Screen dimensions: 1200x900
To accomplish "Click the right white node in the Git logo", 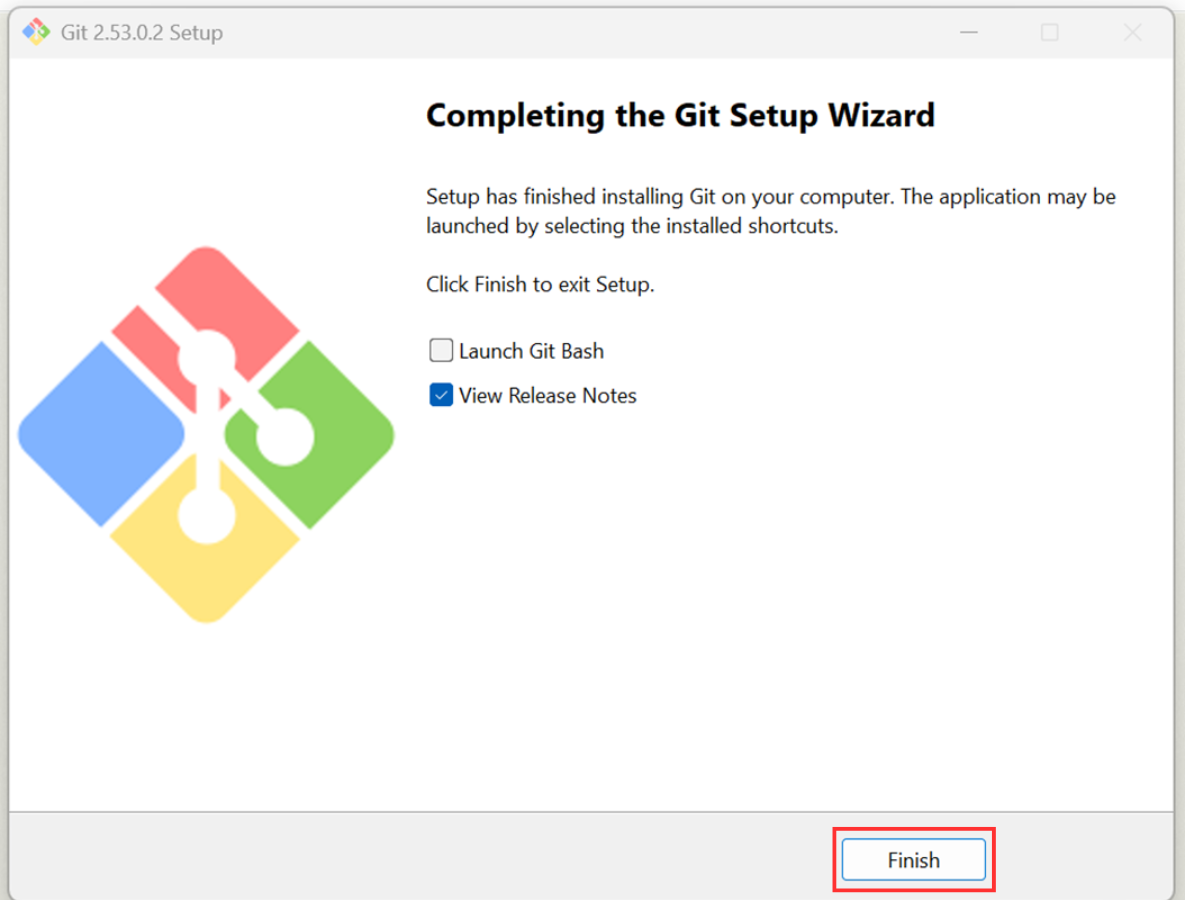I will coord(285,437).
